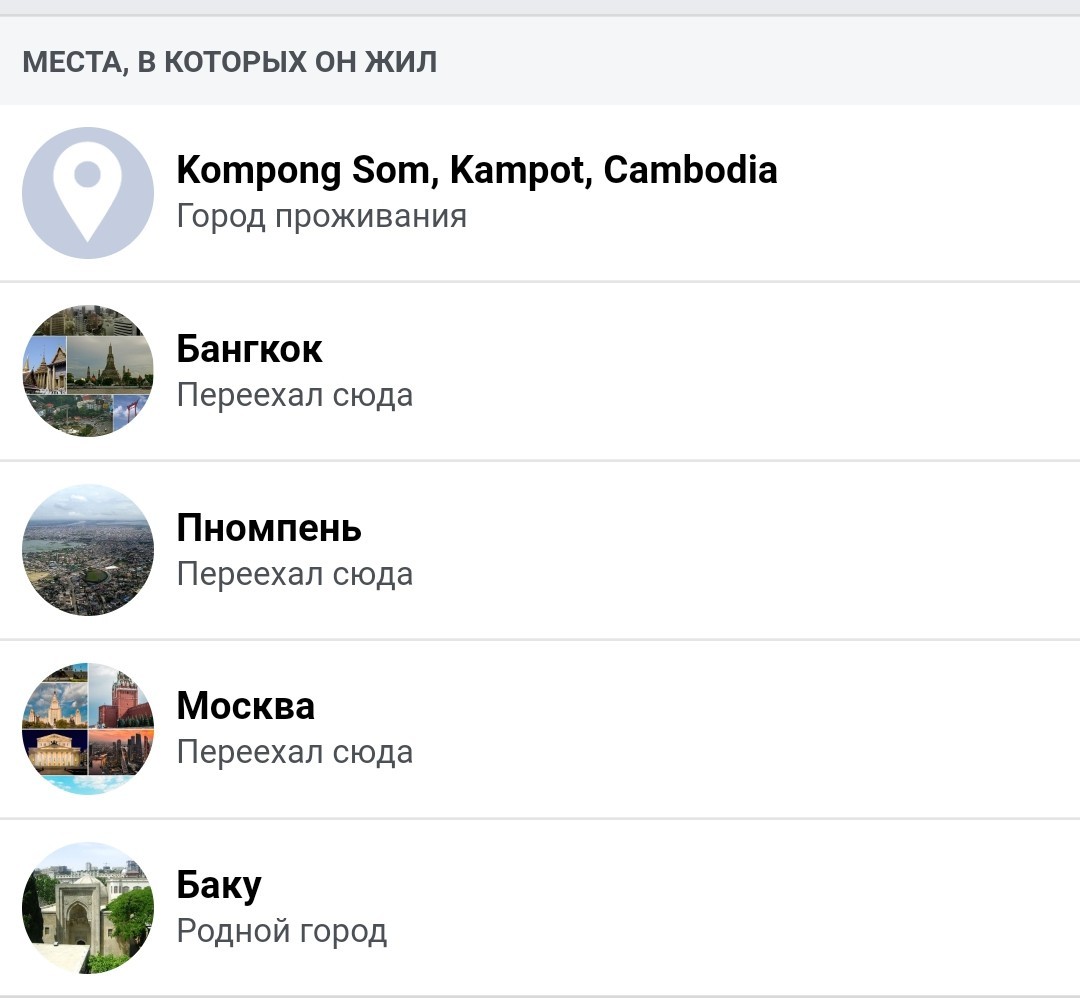Open the Бангкок city thumbnail
1080x998 pixels.
coord(87,371)
